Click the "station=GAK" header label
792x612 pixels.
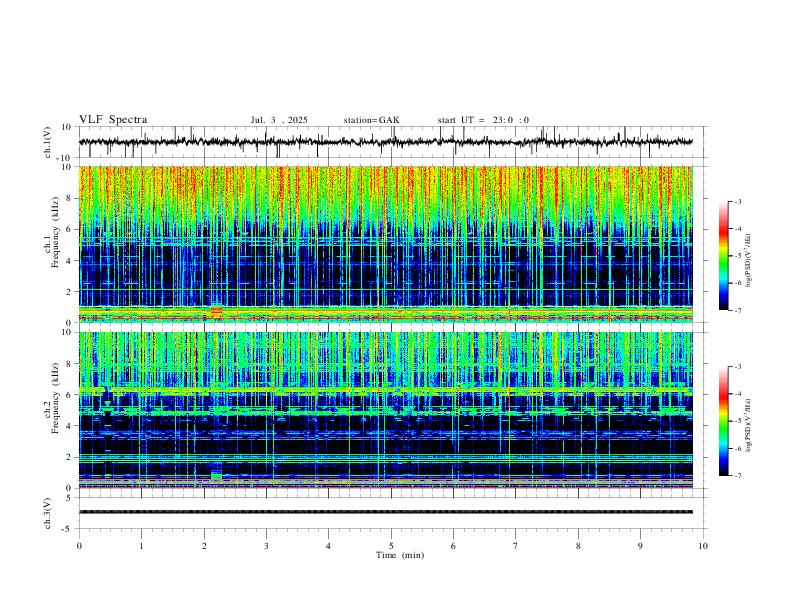coord(371,120)
